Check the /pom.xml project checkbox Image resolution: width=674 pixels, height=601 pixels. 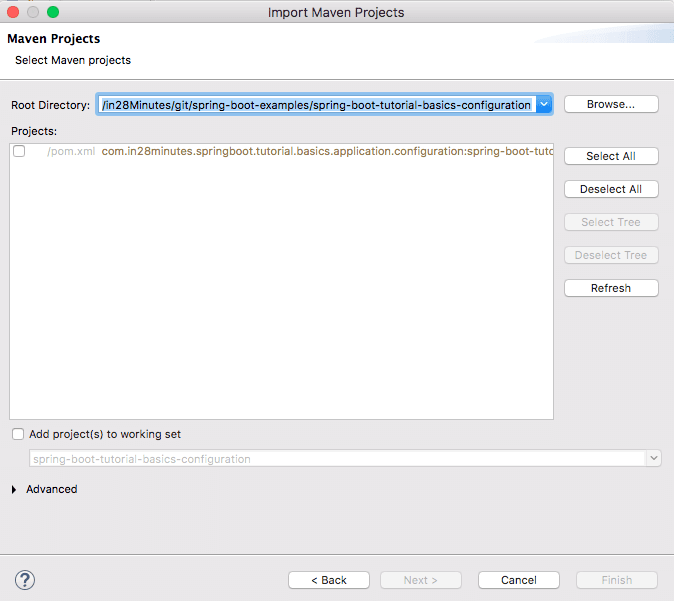pyautogui.click(x=19, y=151)
